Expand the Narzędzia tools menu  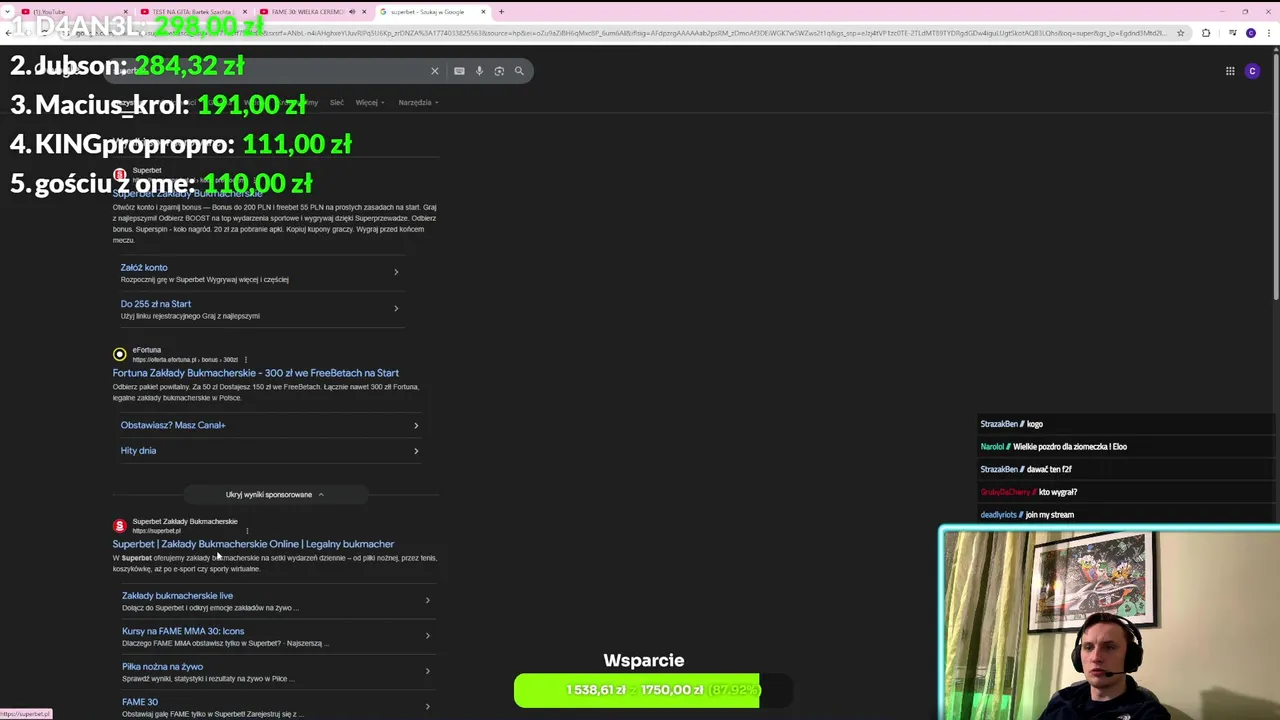click(x=418, y=102)
